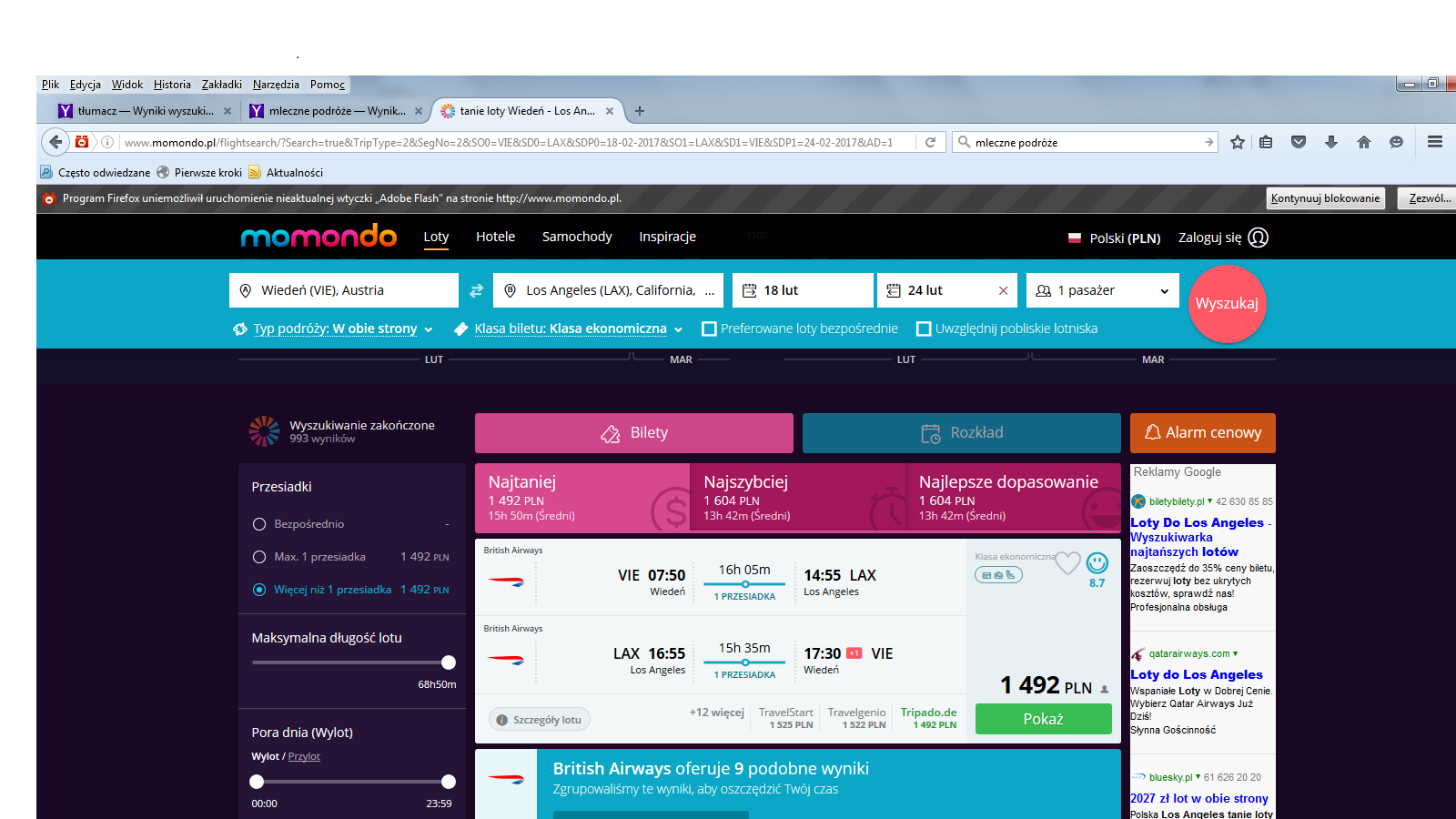Open the Samochody section

577,237
